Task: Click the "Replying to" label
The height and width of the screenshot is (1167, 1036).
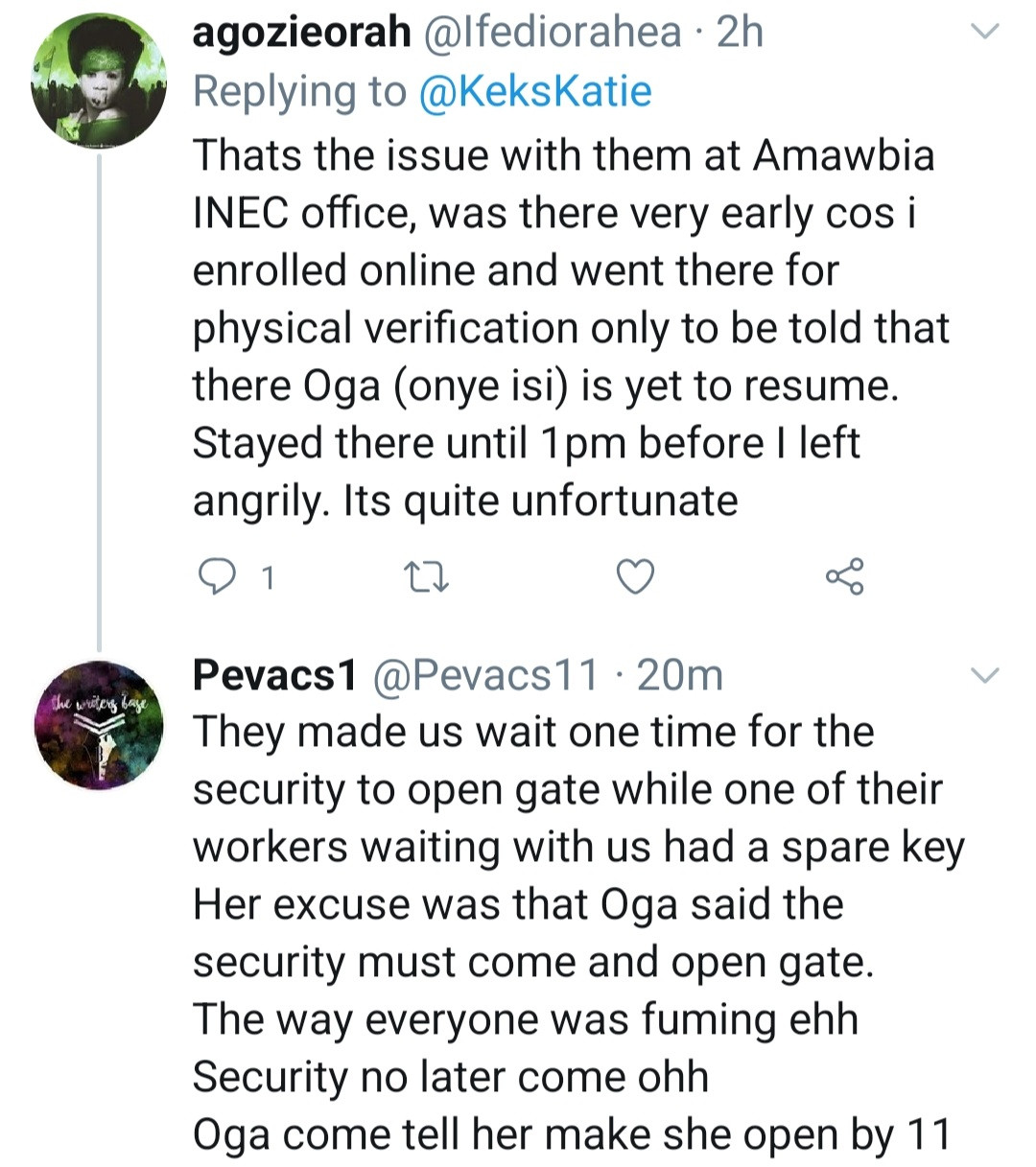Action: pyautogui.click(x=299, y=91)
